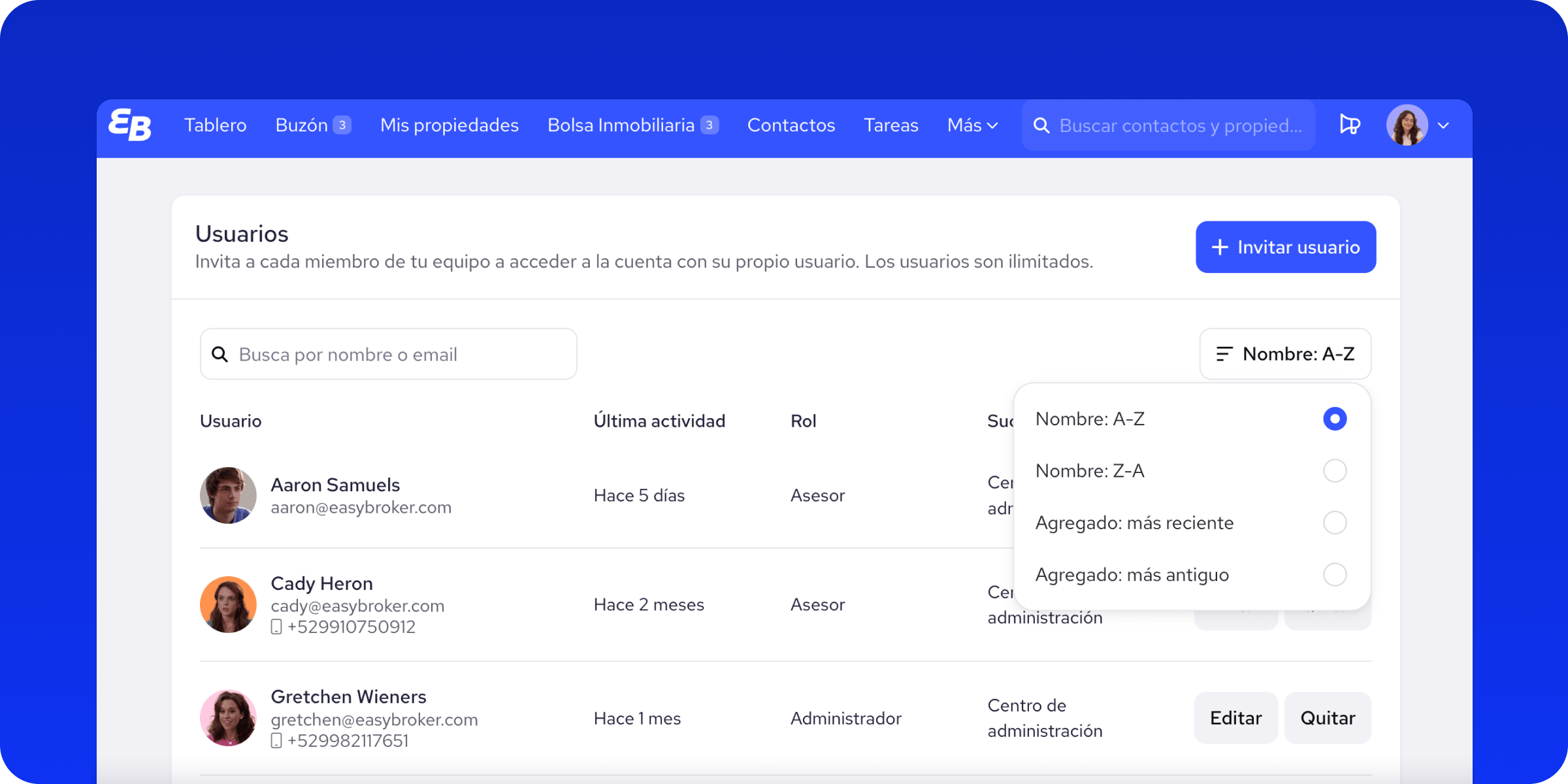Click the Última actividad column header
1568x784 pixels.
point(659,421)
